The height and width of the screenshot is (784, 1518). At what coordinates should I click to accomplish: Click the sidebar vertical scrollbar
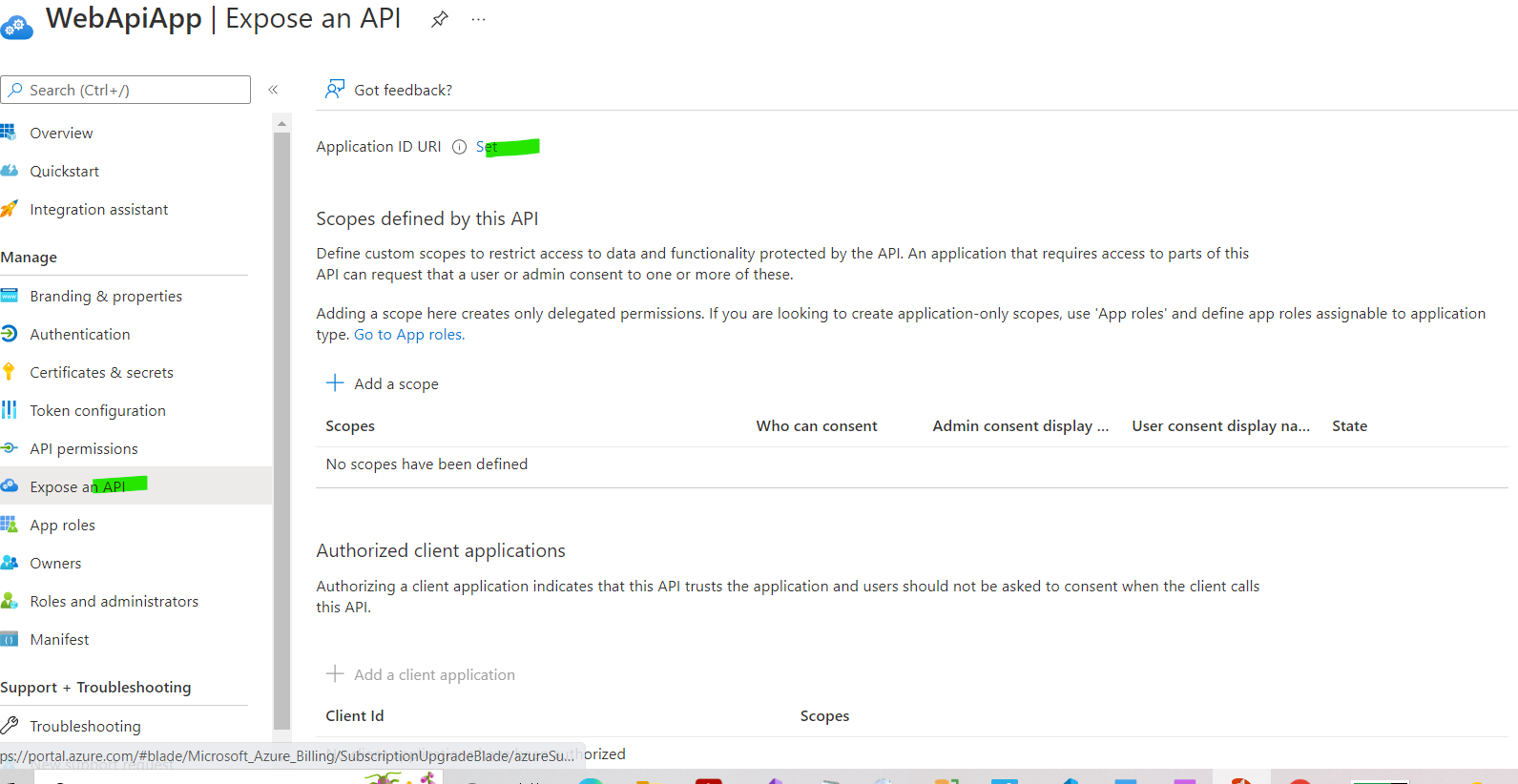[x=281, y=429]
